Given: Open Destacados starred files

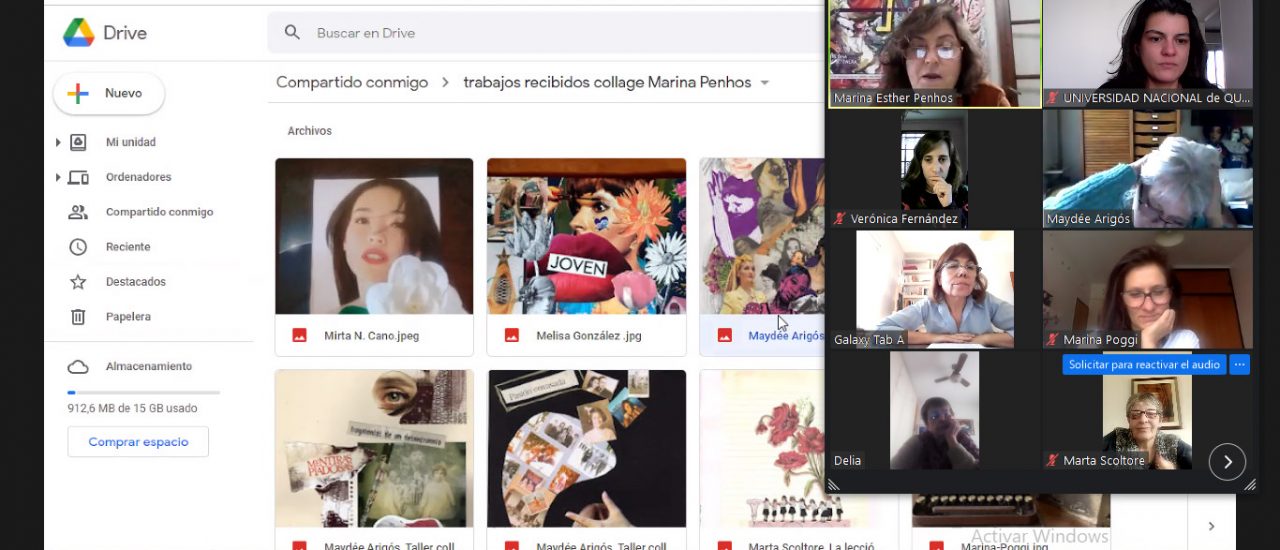Looking at the screenshot, I should point(135,282).
